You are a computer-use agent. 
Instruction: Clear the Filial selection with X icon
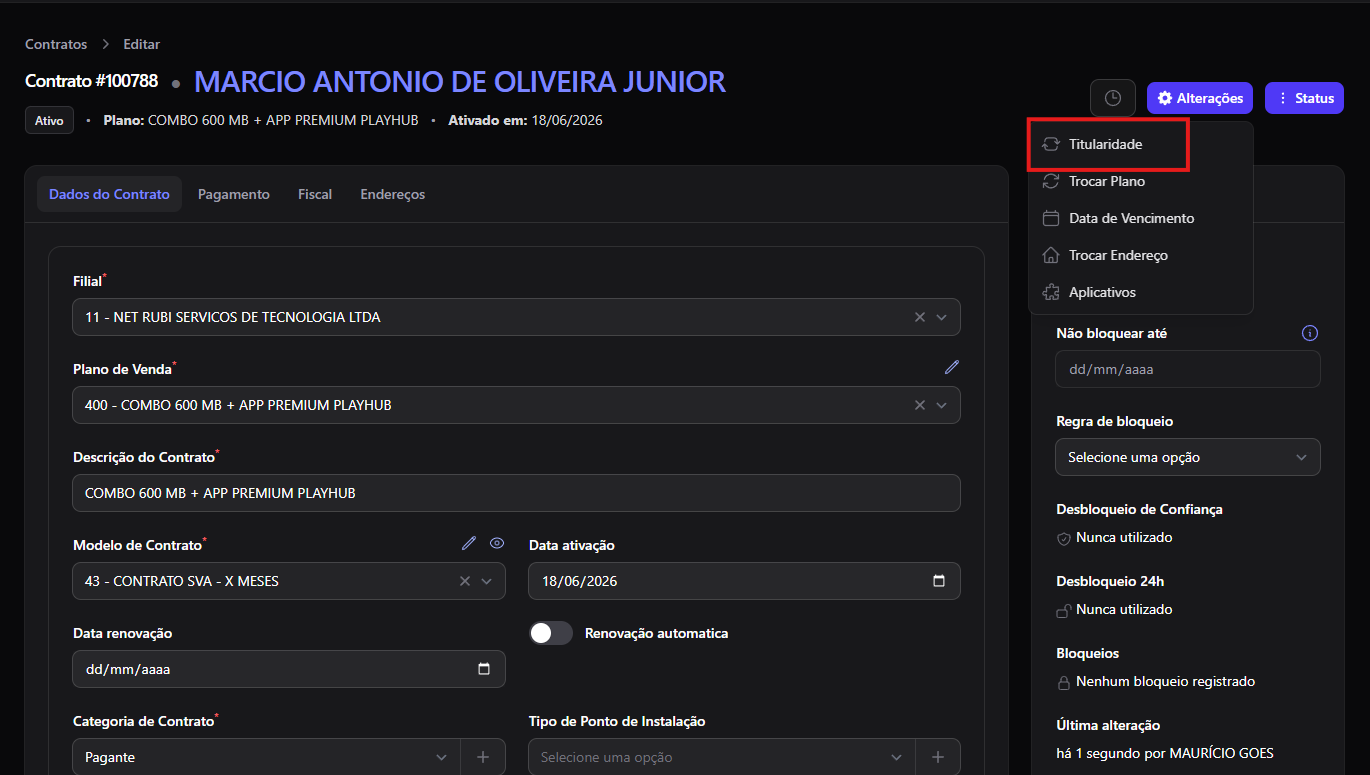point(920,317)
